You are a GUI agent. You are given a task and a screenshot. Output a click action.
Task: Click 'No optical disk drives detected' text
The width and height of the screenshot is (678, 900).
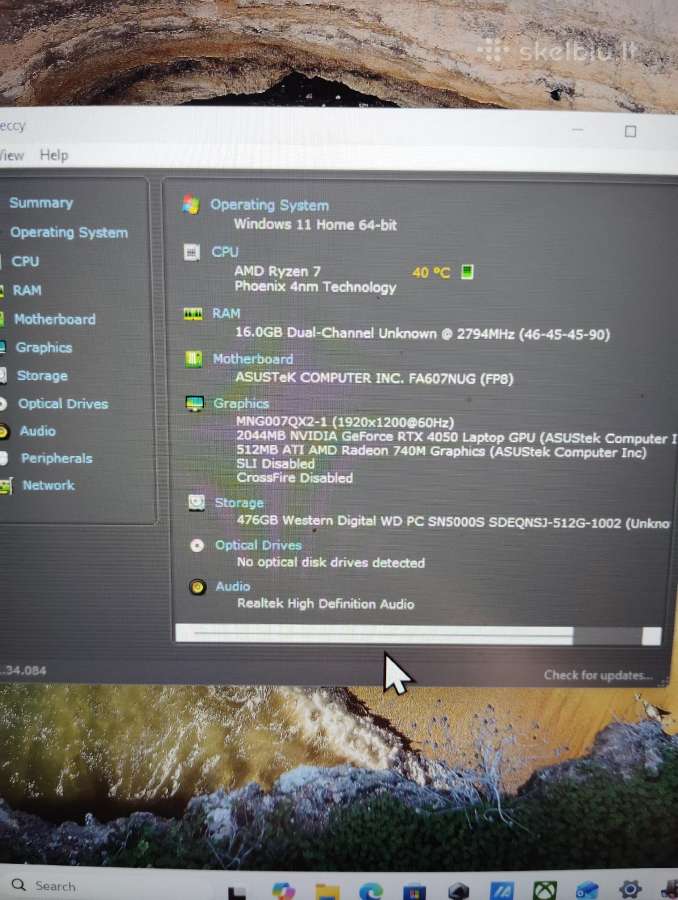tap(331, 562)
